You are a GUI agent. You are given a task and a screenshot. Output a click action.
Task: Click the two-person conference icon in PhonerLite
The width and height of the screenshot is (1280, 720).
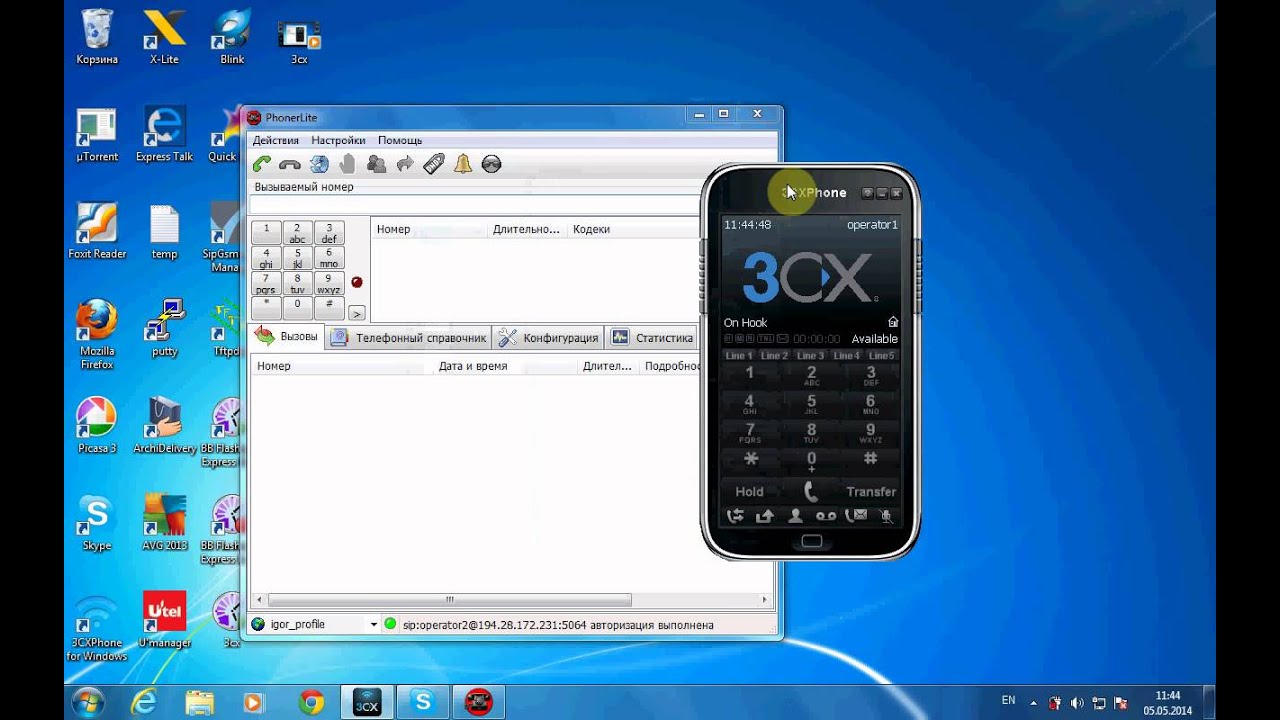coord(376,164)
